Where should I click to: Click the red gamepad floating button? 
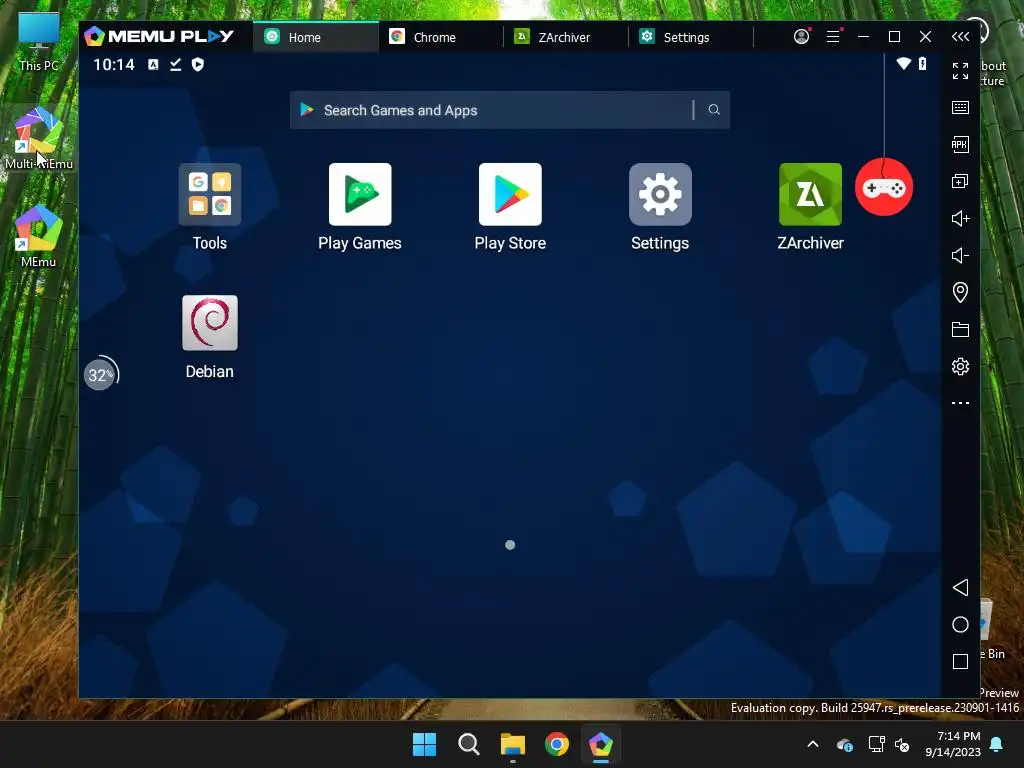coord(884,187)
